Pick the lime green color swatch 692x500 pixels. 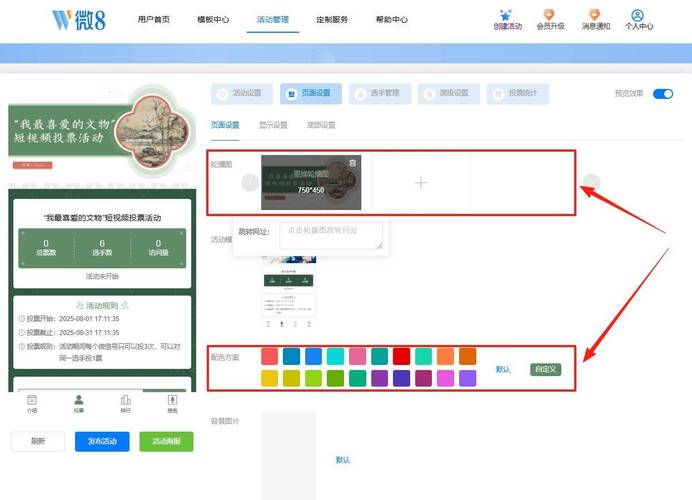point(313,378)
